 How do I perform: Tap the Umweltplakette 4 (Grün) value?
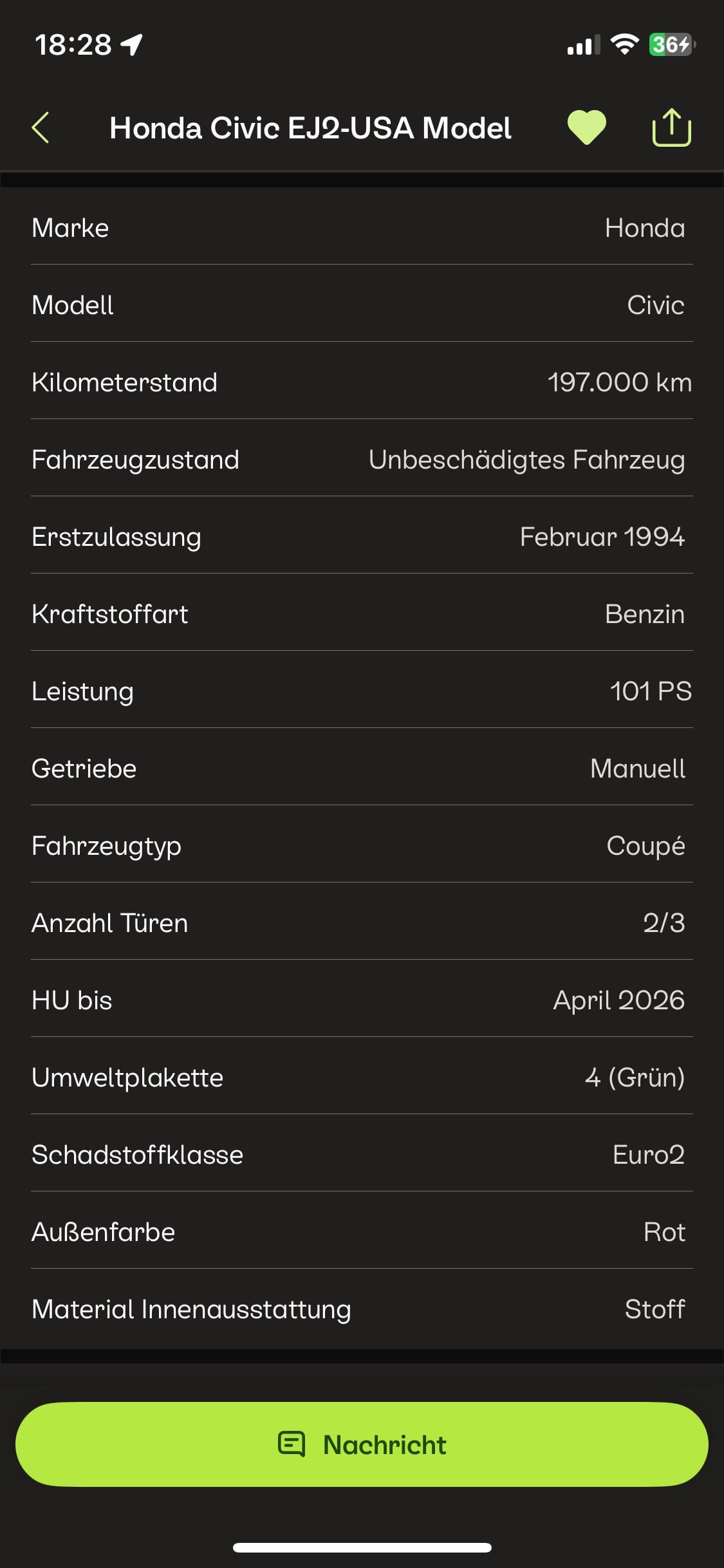(635, 1078)
